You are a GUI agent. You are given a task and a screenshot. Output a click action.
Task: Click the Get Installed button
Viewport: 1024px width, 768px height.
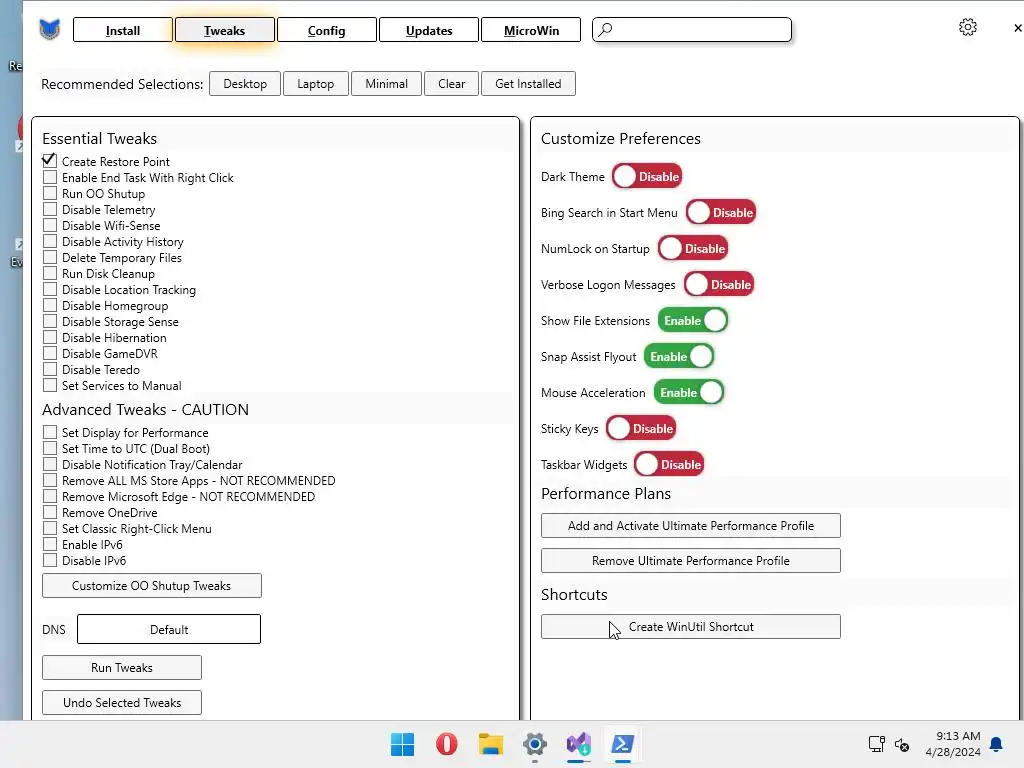point(528,84)
